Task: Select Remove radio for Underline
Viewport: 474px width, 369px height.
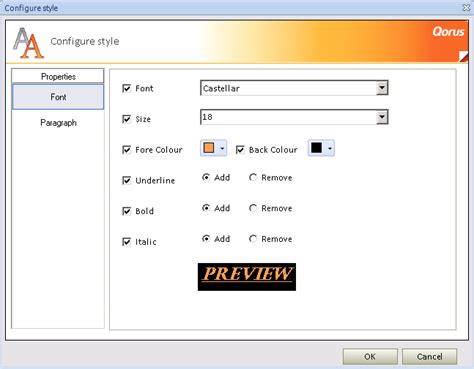Action: point(253,177)
